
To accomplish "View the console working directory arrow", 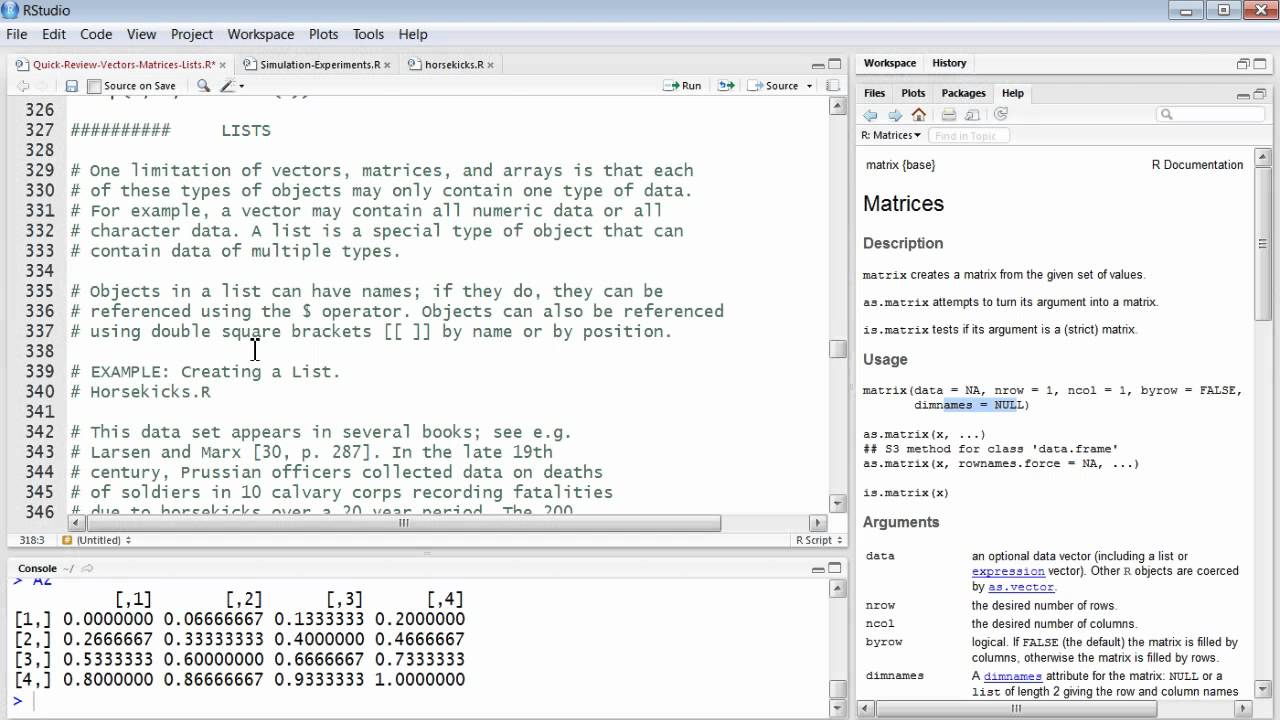I will pyautogui.click(x=87, y=569).
